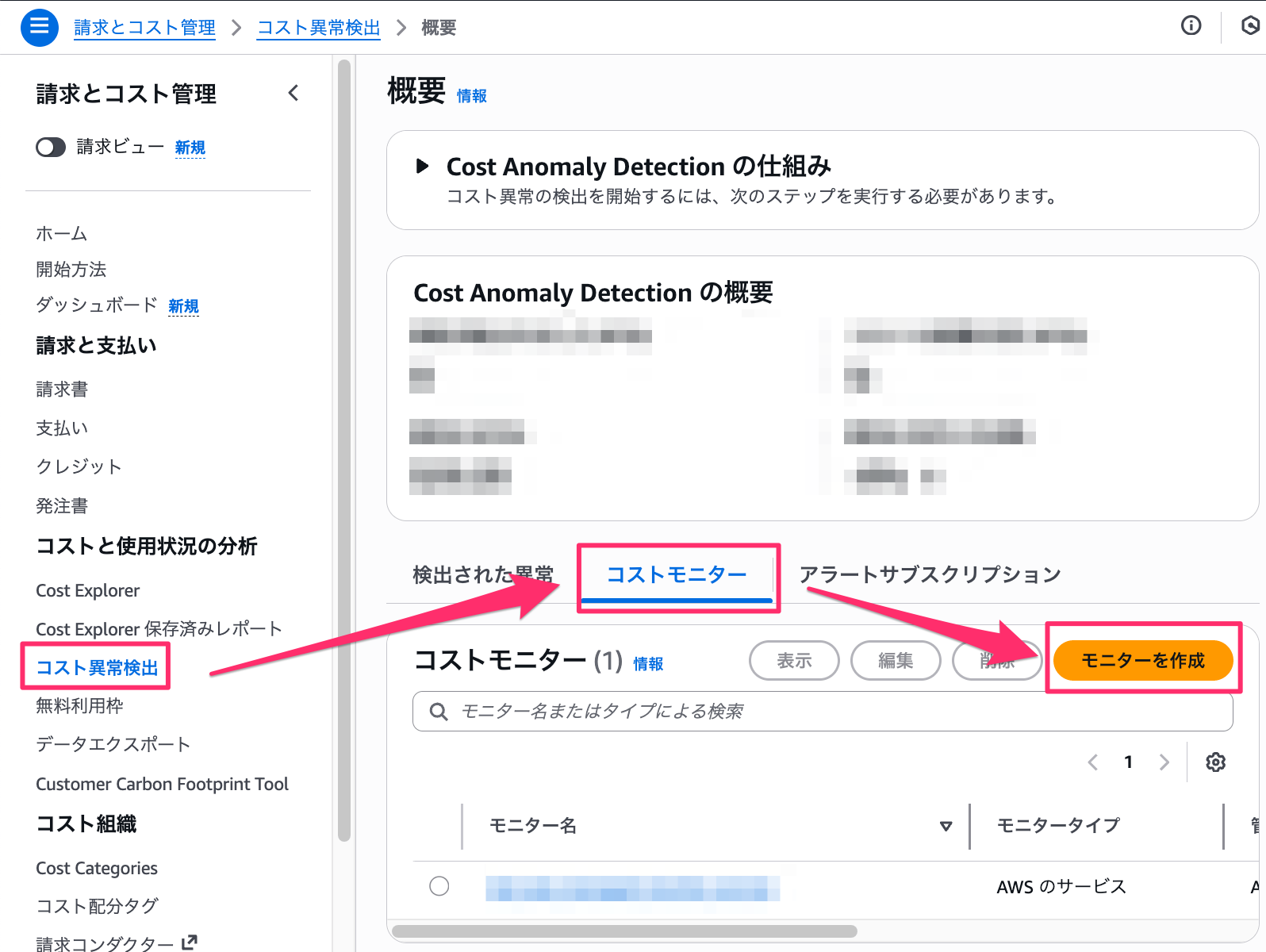The width and height of the screenshot is (1266, 952).
Task: Open コスト異常検出 breadcrumb link
Action: pos(319,28)
